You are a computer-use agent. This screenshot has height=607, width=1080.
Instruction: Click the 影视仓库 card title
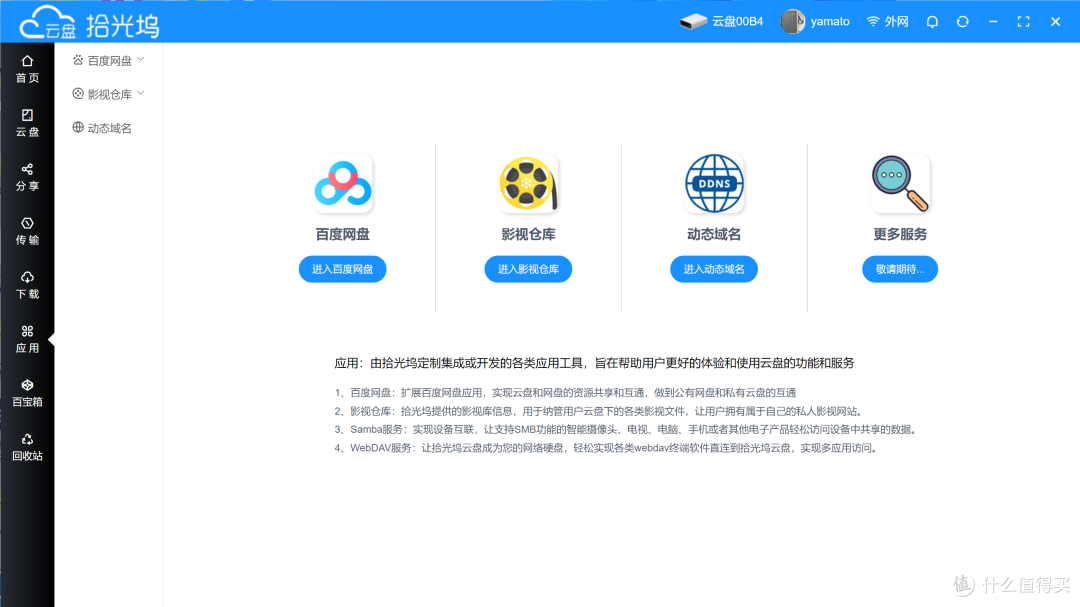(528, 234)
